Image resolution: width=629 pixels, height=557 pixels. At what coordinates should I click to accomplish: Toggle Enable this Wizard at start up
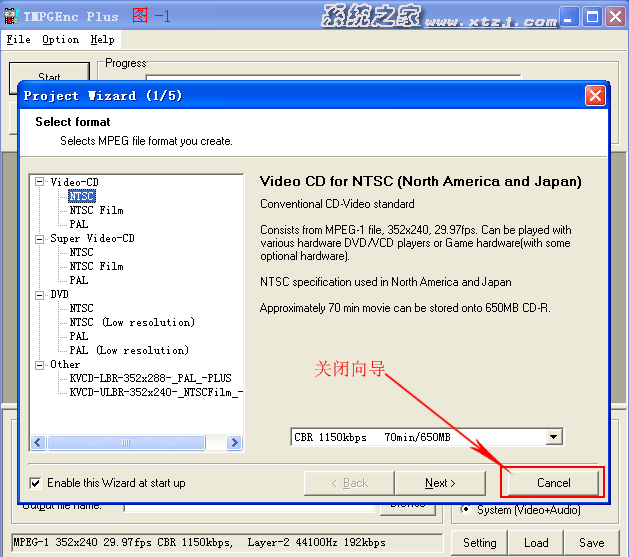point(36,483)
